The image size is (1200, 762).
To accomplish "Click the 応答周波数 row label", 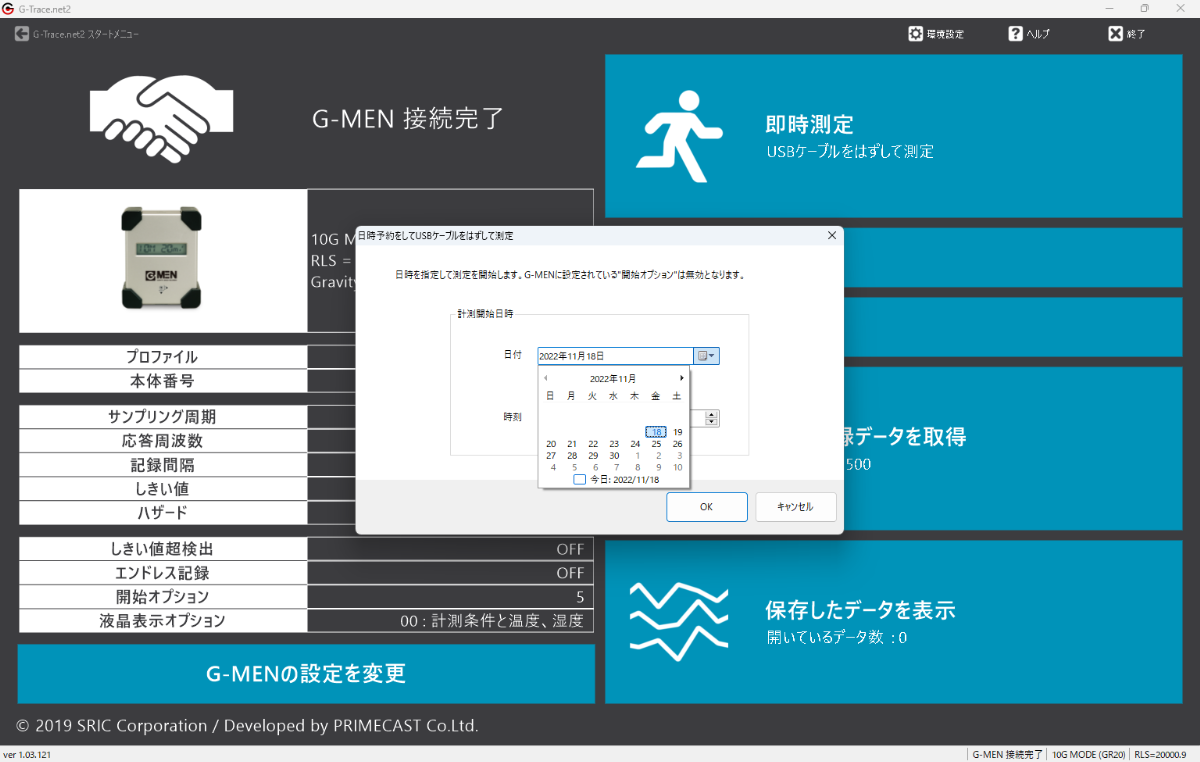I will point(162,441).
